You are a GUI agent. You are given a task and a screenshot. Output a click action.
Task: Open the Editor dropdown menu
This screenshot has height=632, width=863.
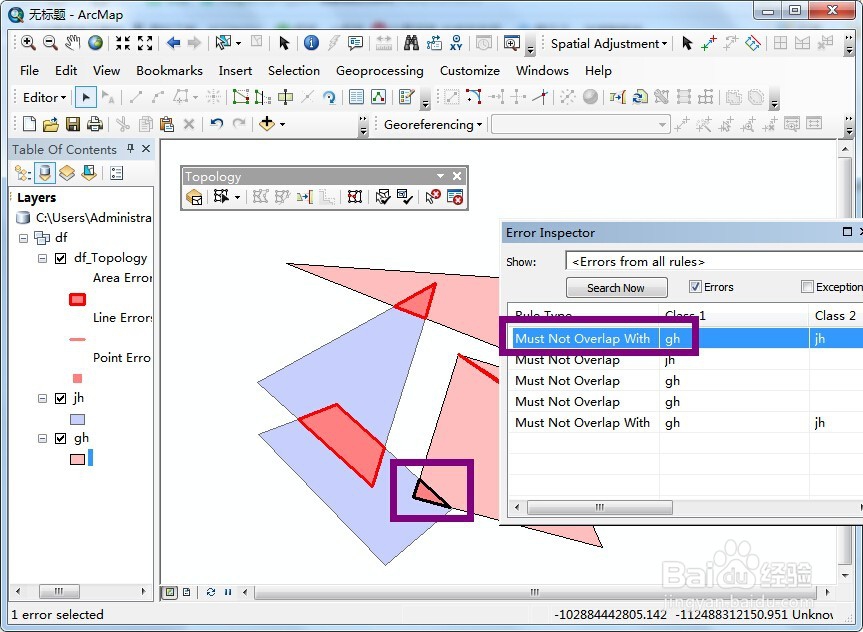click(44, 97)
